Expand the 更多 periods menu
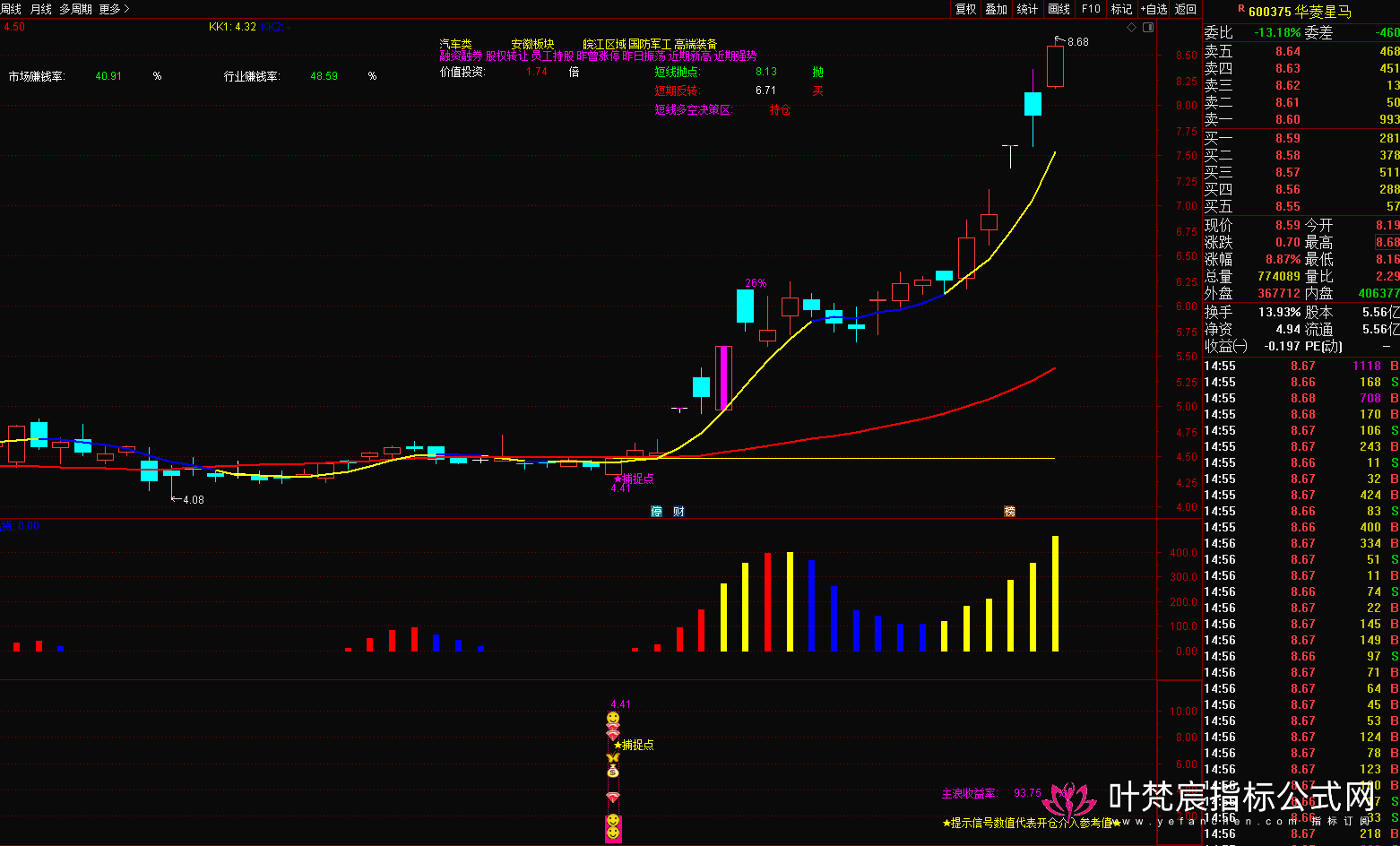This screenshot has height=846, width=1400. pyautogui.click(x=114, y=9)
